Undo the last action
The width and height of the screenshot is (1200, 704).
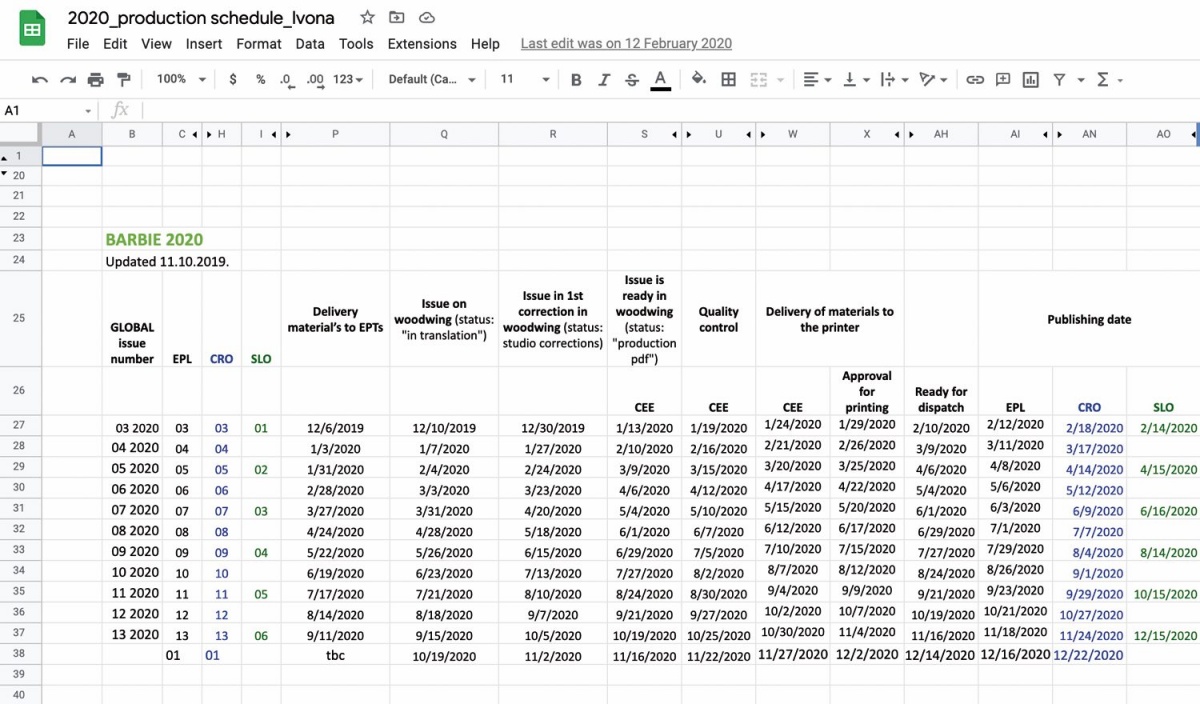pos(40,80)
